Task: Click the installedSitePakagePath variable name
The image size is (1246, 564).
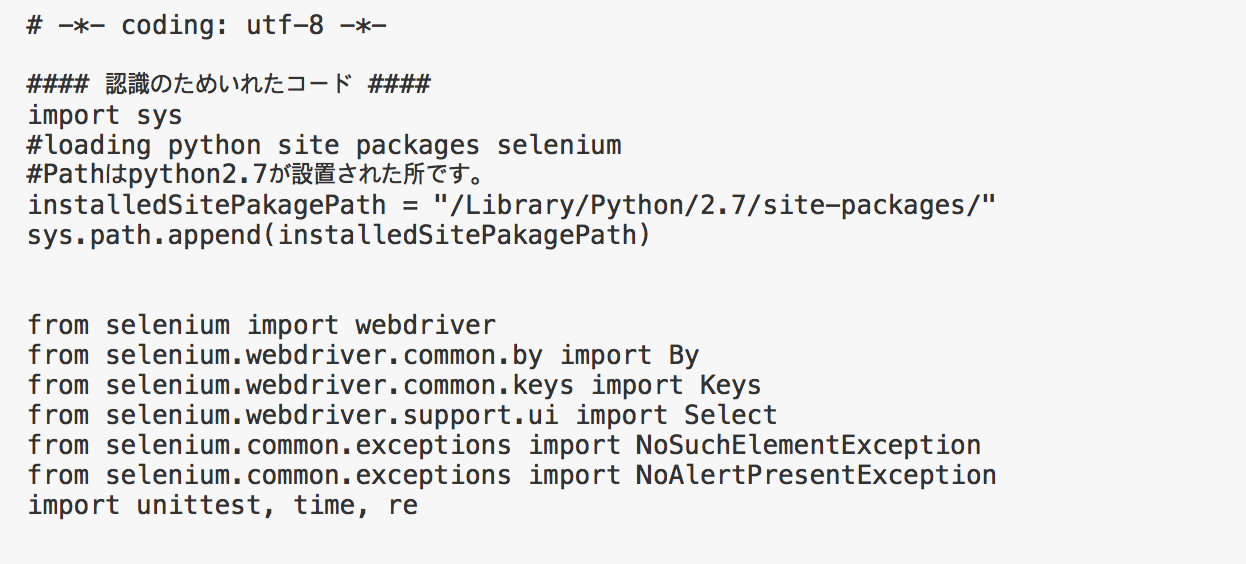Action: tap(207, 205)
